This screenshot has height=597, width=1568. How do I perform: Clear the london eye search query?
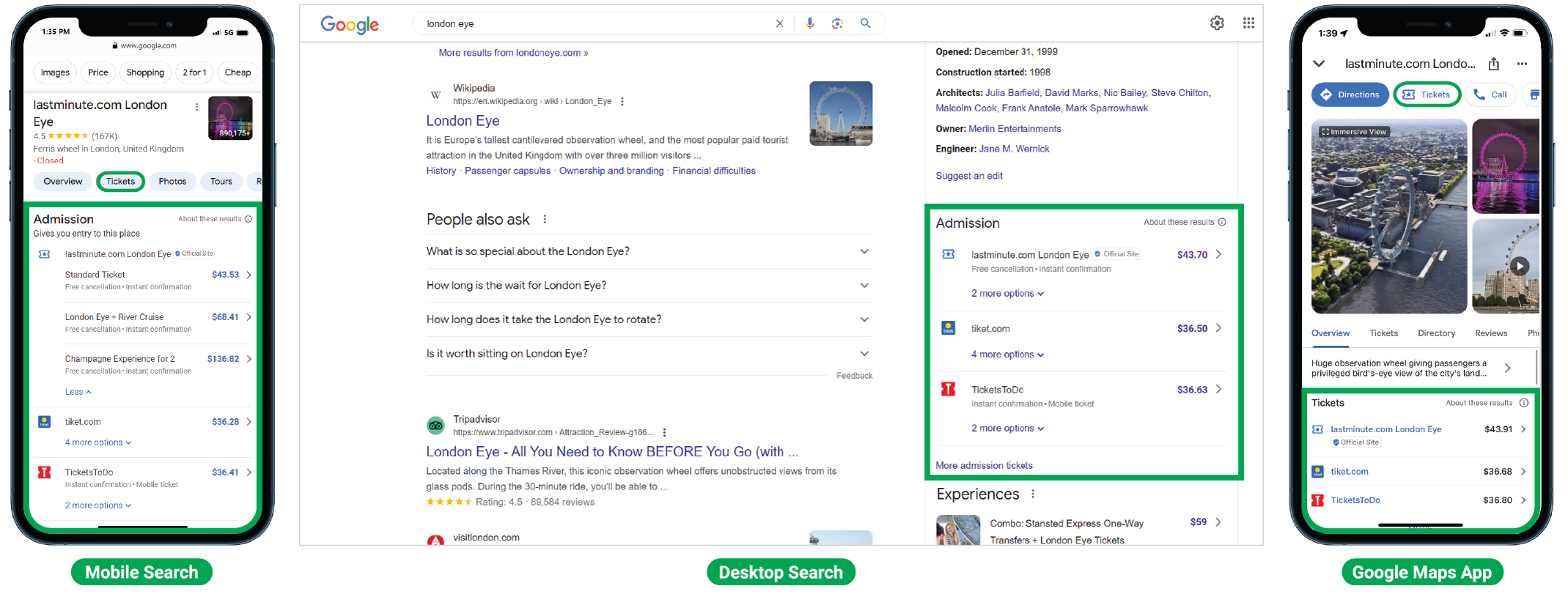tap(779, 23)
